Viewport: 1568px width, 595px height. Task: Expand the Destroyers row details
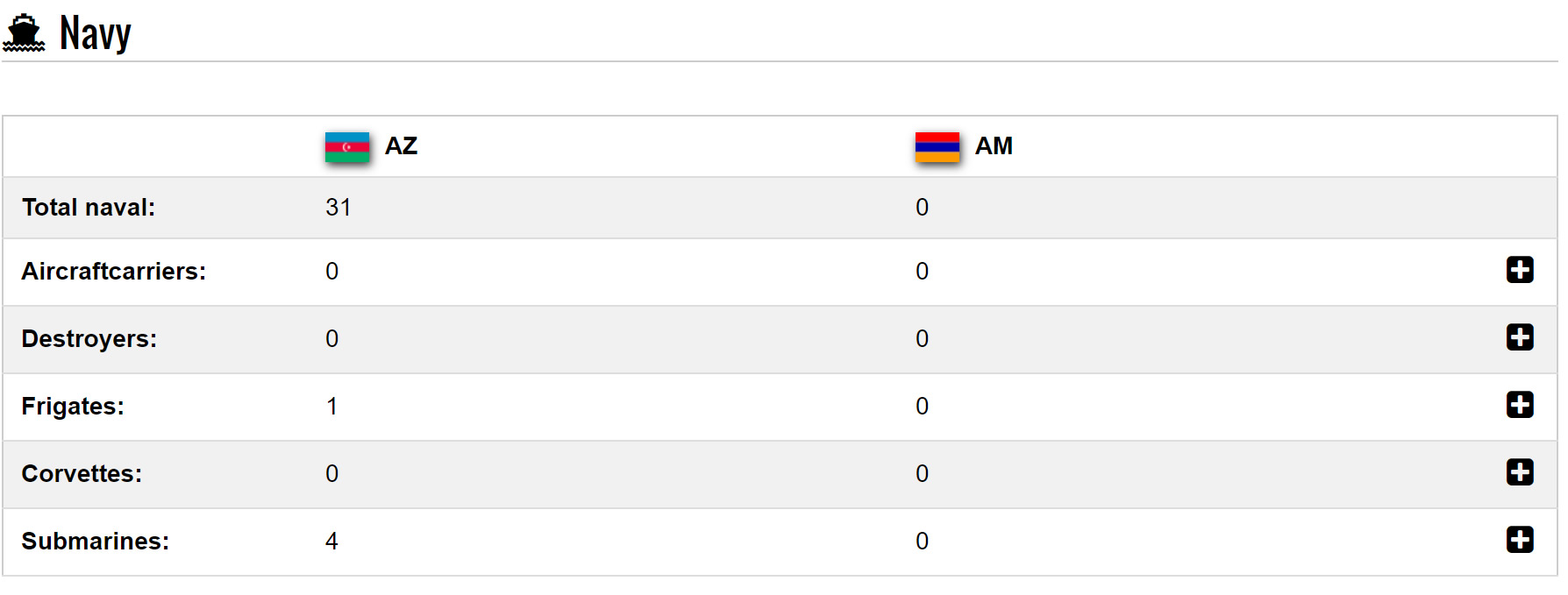click(x=1519, y=337)
